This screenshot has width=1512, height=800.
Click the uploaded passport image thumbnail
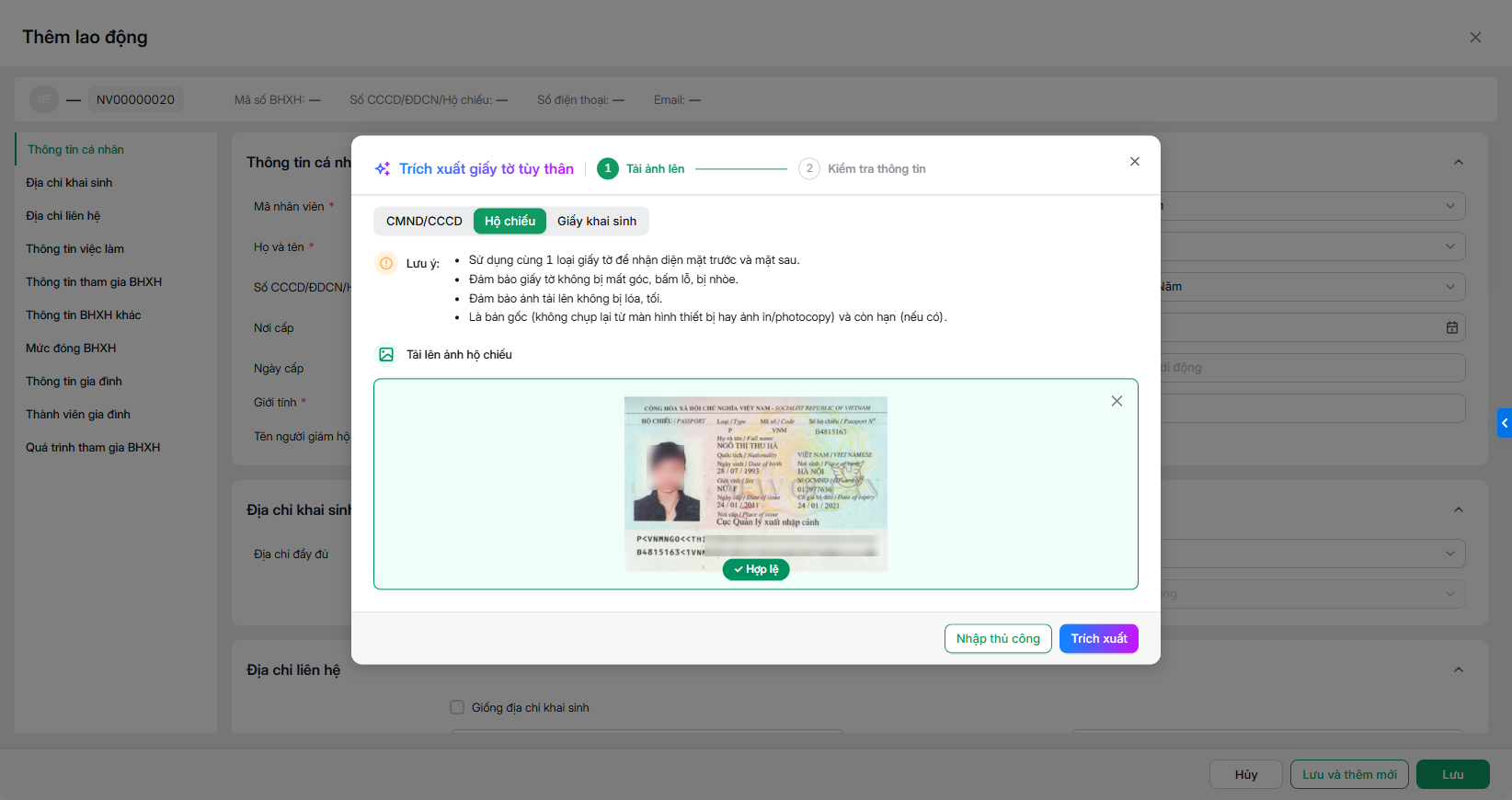tap(756, 484)
